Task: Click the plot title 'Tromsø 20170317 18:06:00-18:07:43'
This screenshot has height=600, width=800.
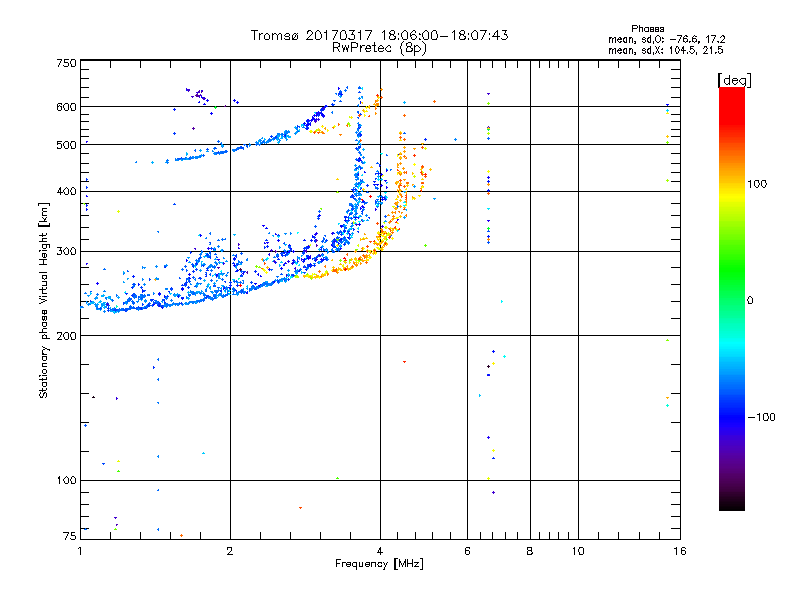Action: click(x=379, y=35)
